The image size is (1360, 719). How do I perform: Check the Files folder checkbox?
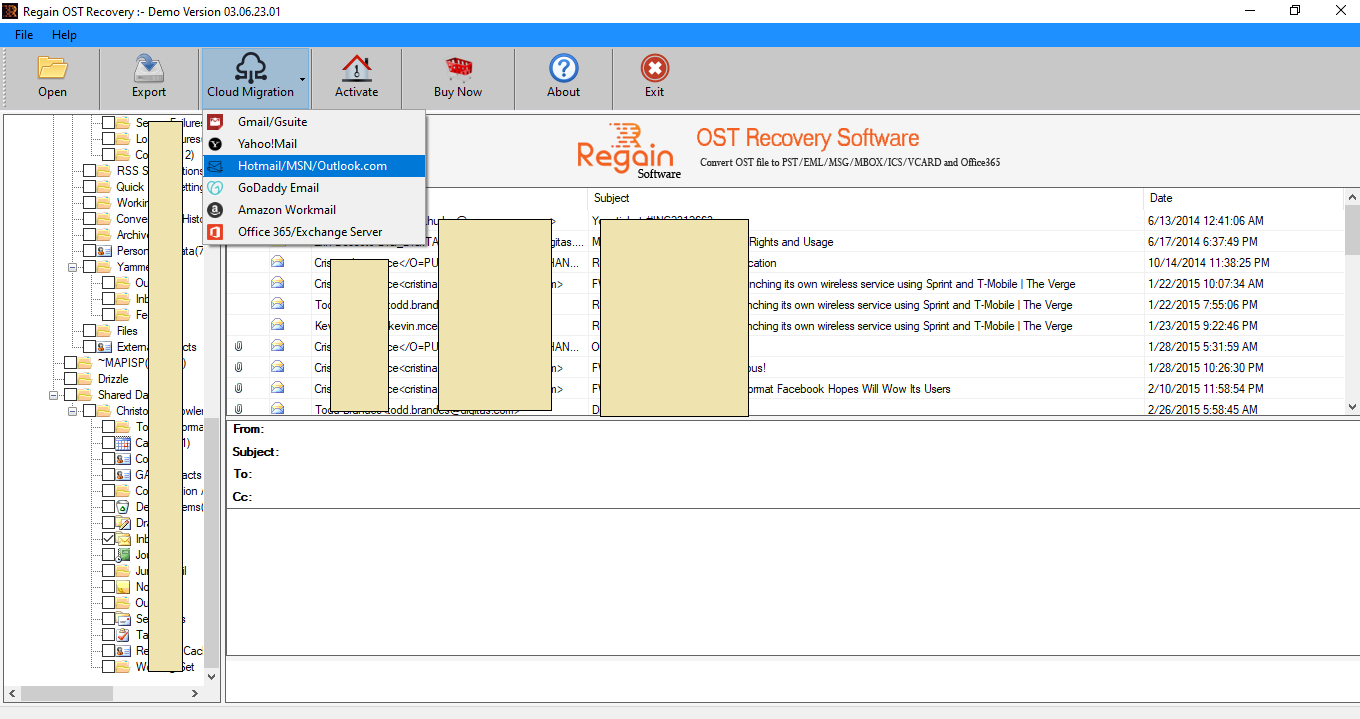90,331
